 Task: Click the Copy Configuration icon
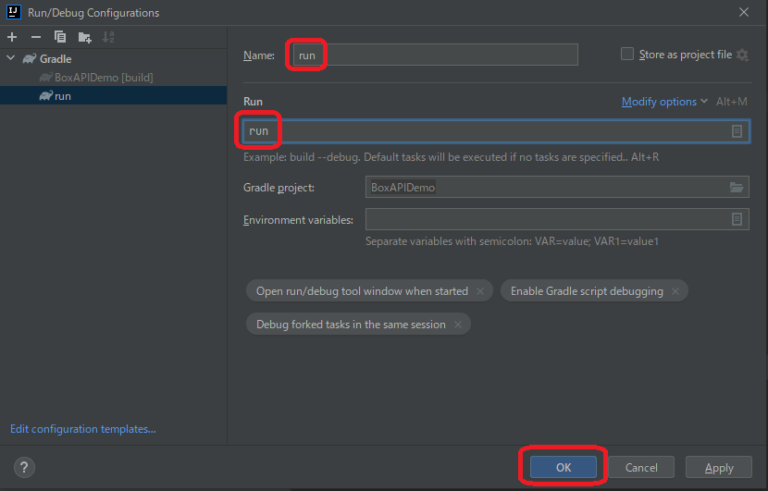point(60,37)
